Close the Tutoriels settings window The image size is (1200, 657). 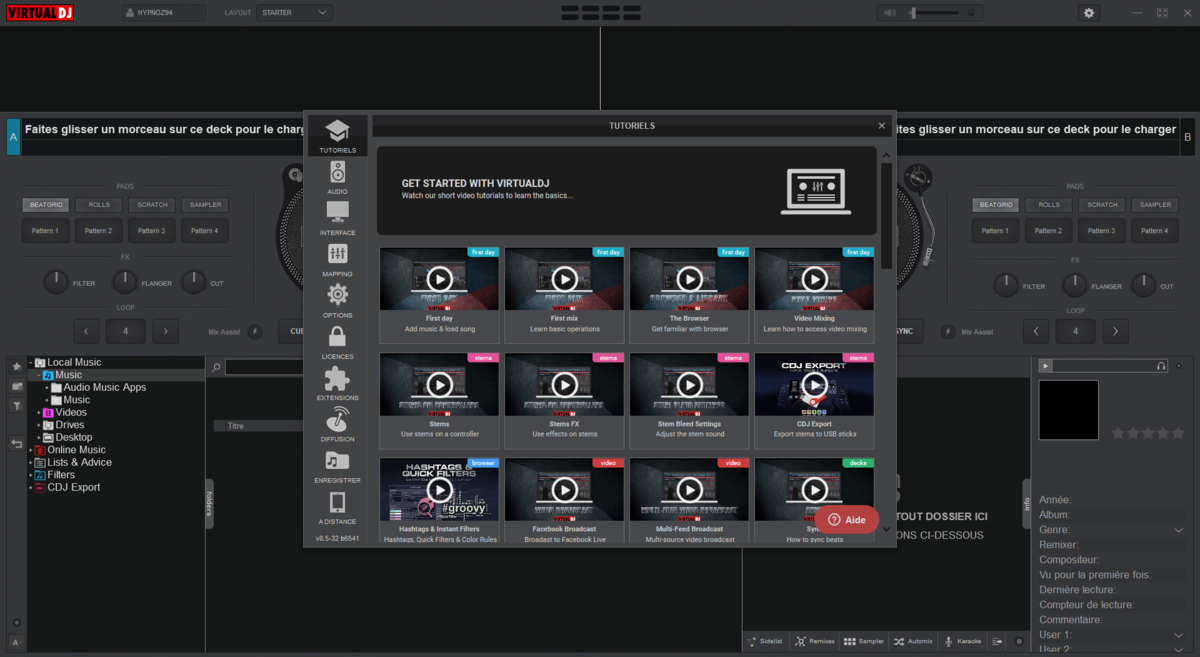pyautogui.click(x=881, y=126)
